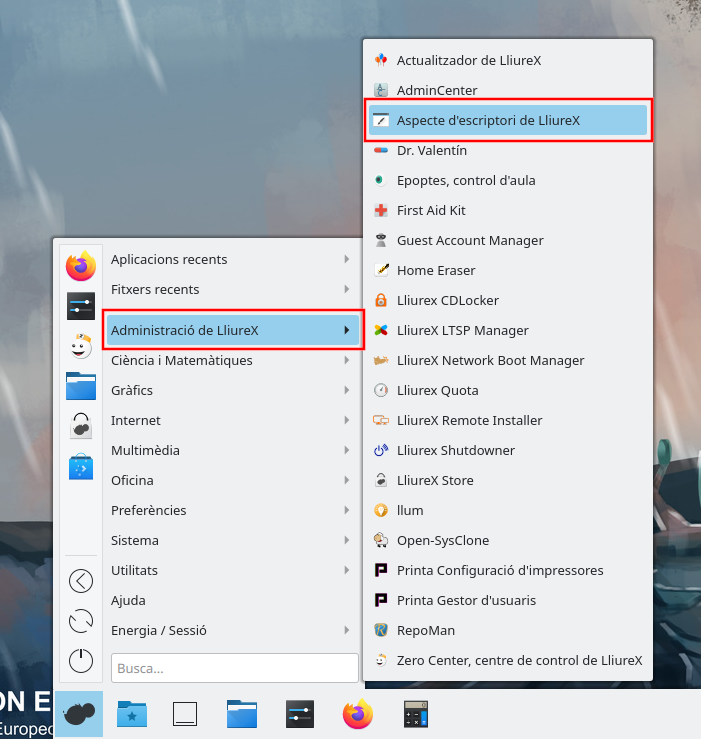Click Firefox icon in menu favorites sidebar
This screenshot has width=701, height=739.
(80, 266)
